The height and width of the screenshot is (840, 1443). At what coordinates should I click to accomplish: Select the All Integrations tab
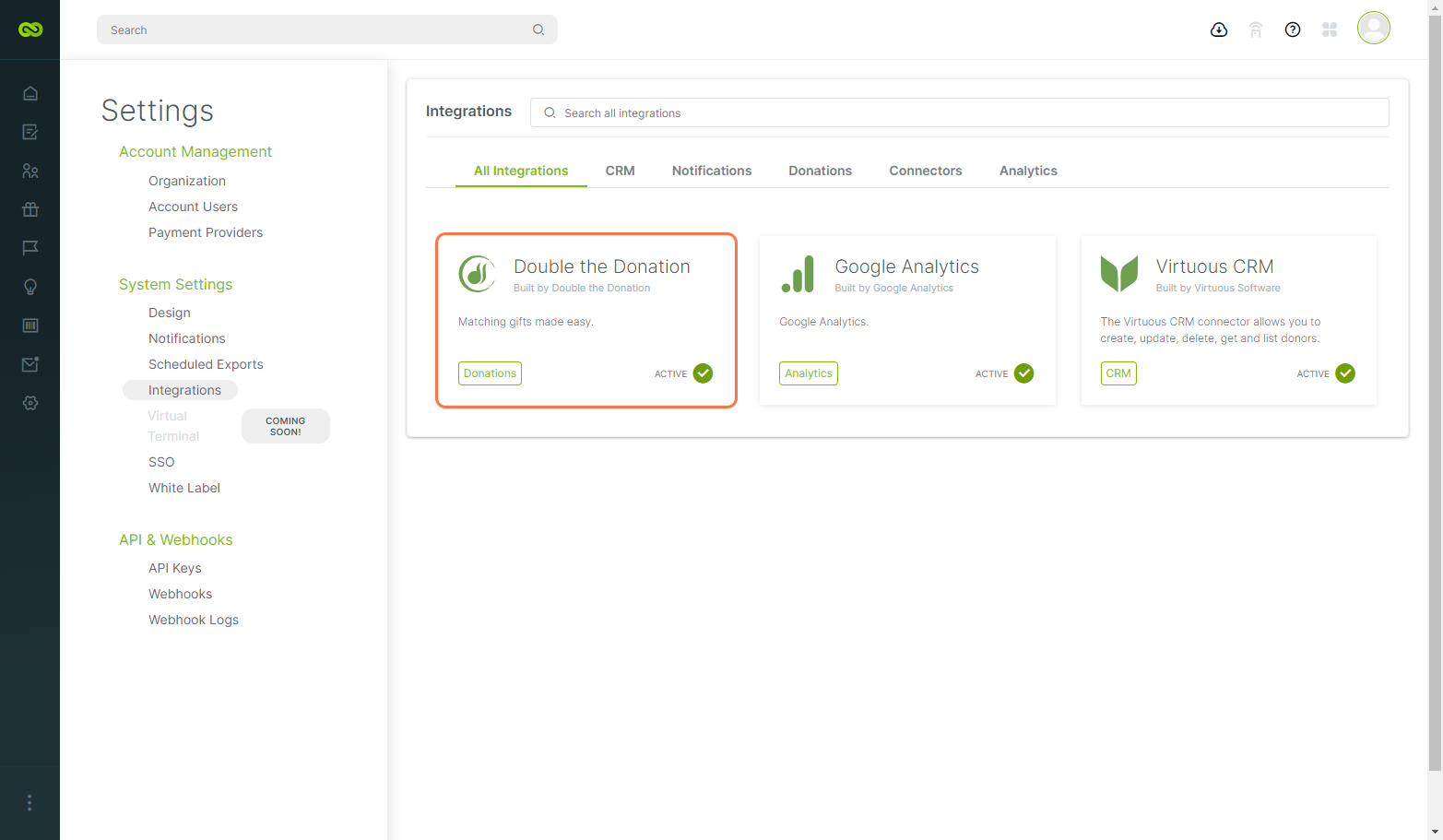pyautogui.click(x=521, y=171)
